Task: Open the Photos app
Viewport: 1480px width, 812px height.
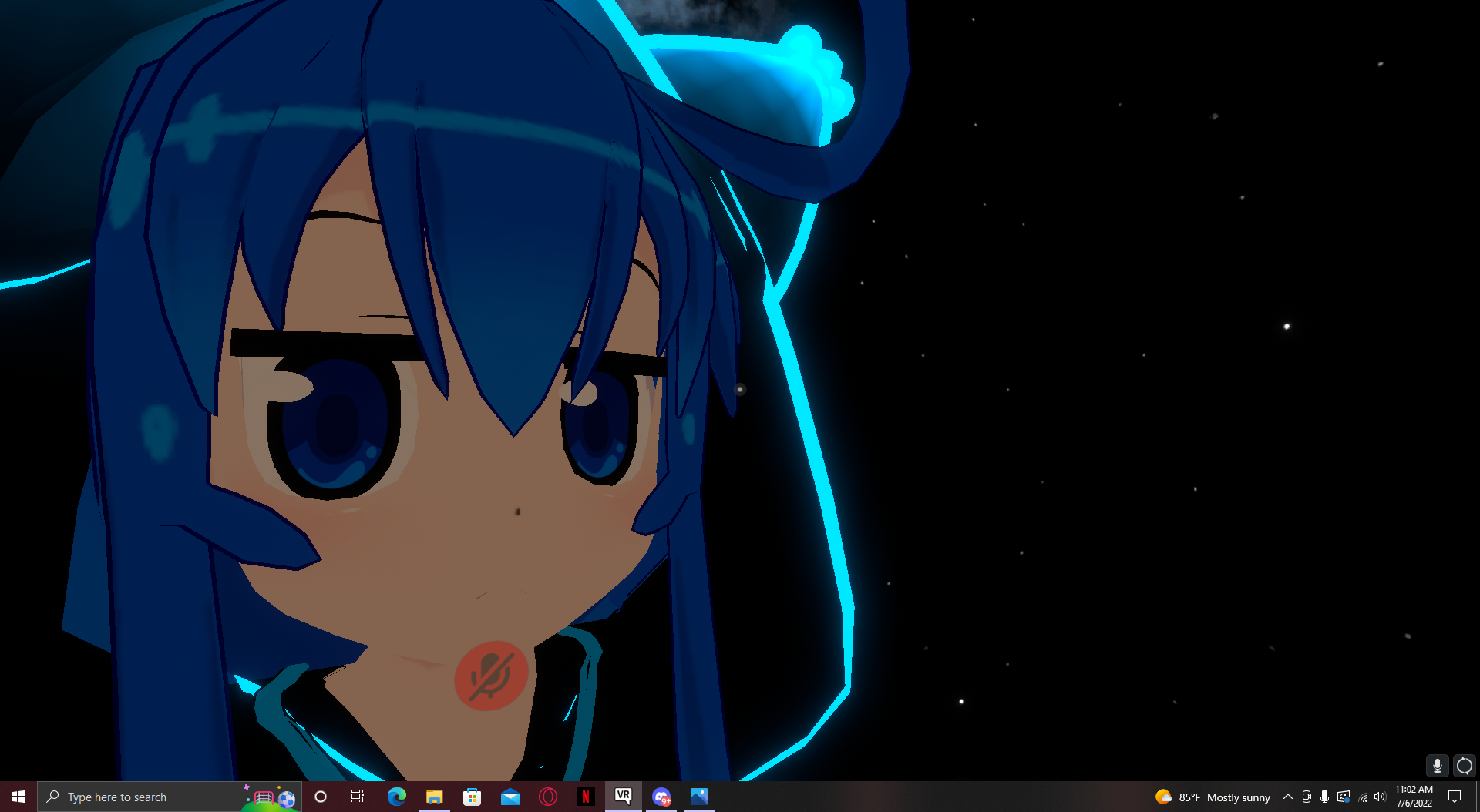Action: coord(698,797)
